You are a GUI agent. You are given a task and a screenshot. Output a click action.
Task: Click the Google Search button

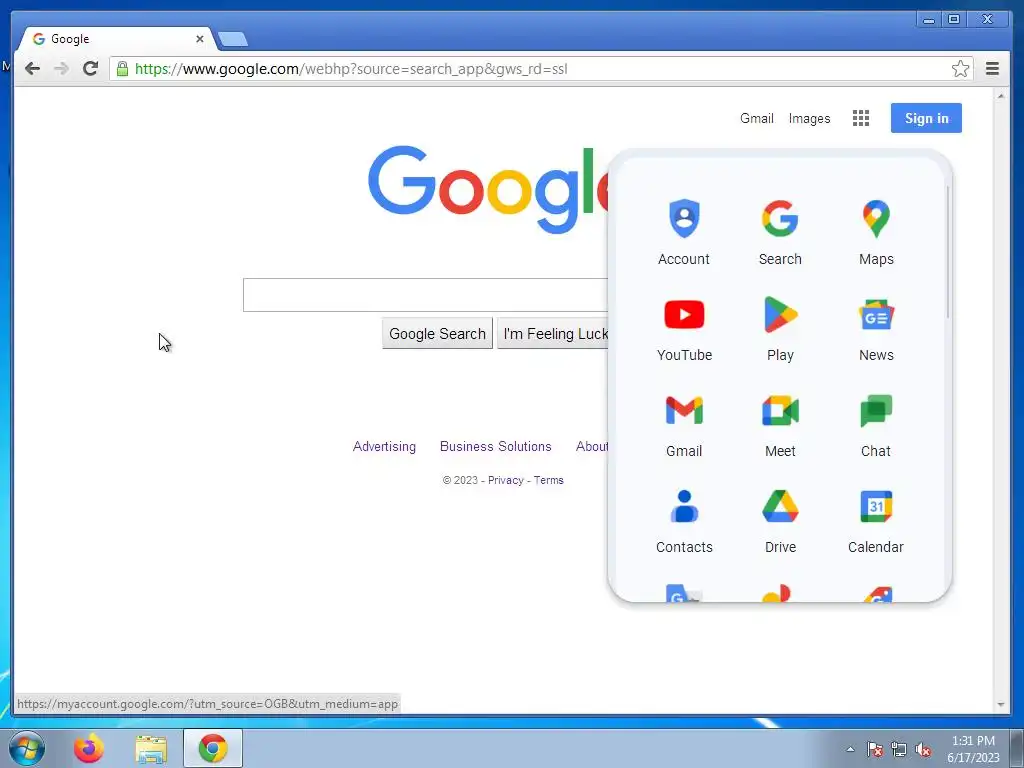(x=437, y=334)
